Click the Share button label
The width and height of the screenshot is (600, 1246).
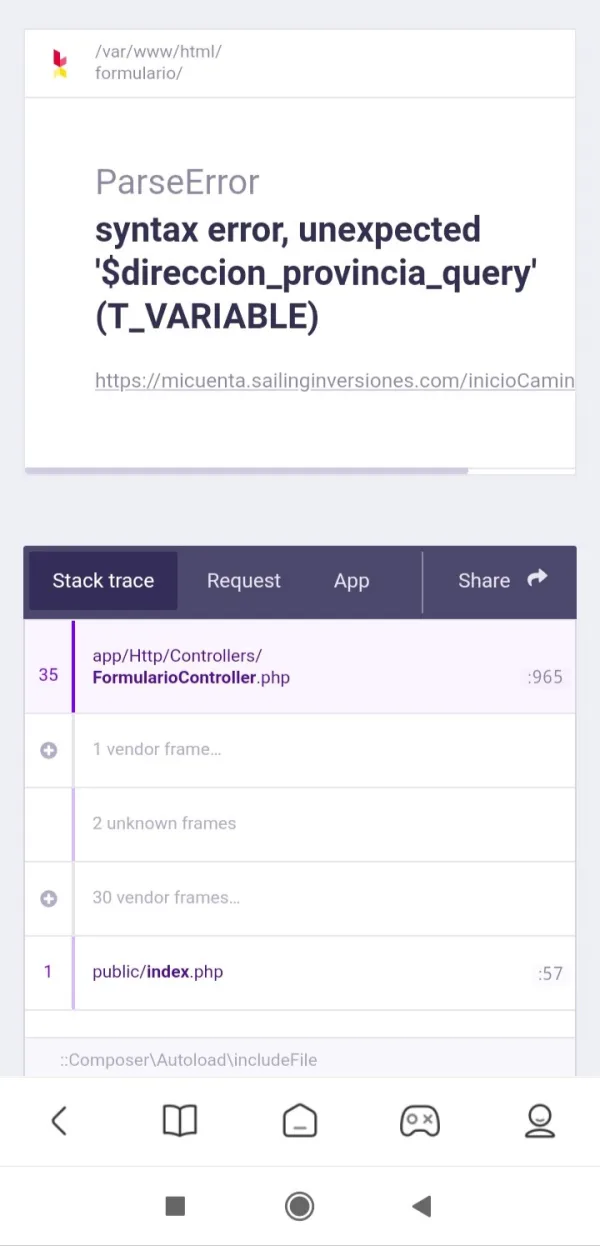(484, 581)
